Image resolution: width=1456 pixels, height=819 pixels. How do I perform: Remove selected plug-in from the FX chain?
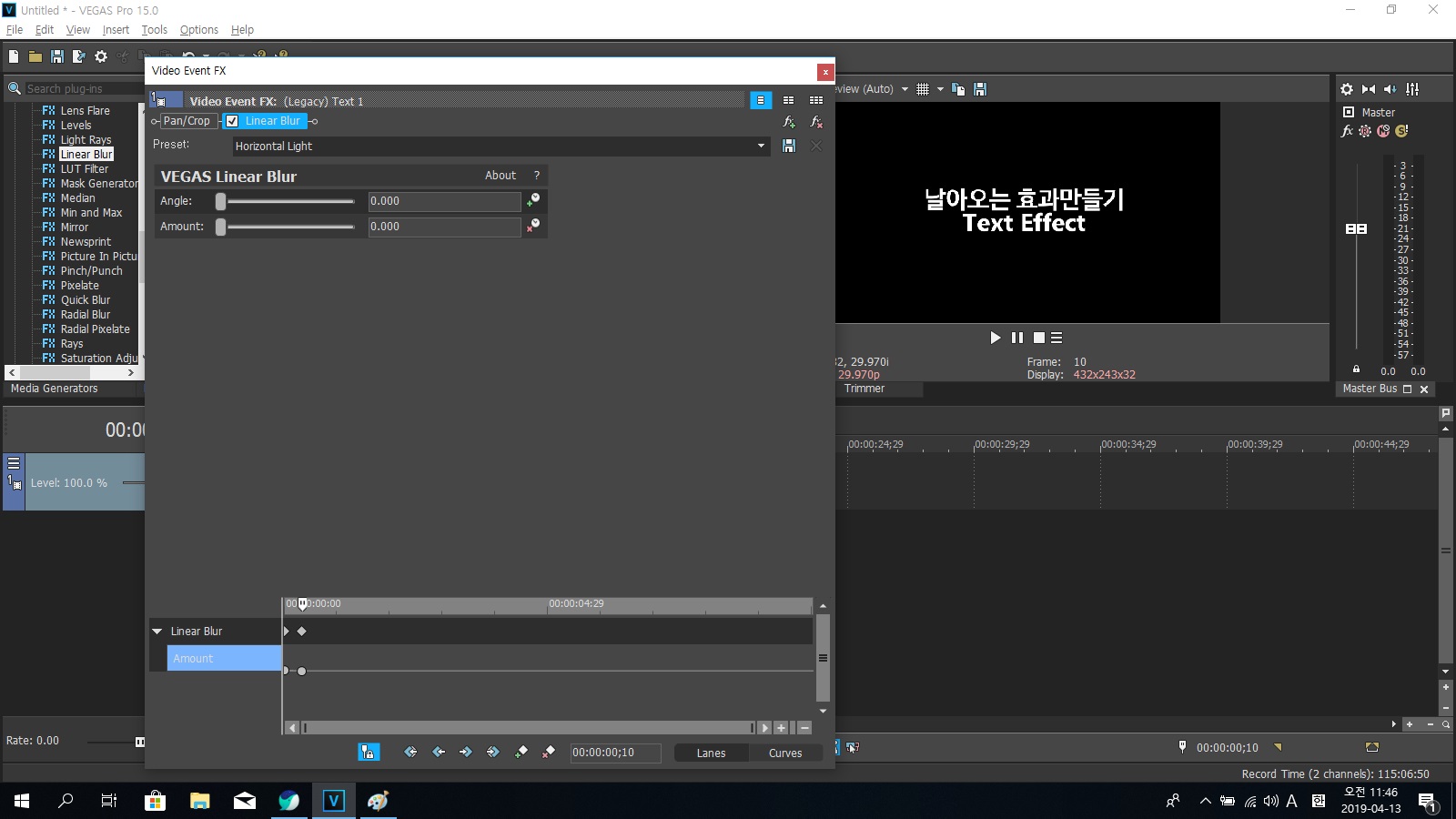coord(816,122)
